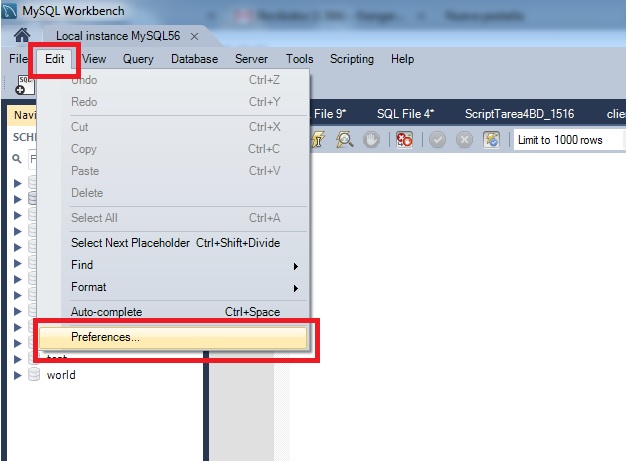Select the Navigator panel header

point(22,116)
